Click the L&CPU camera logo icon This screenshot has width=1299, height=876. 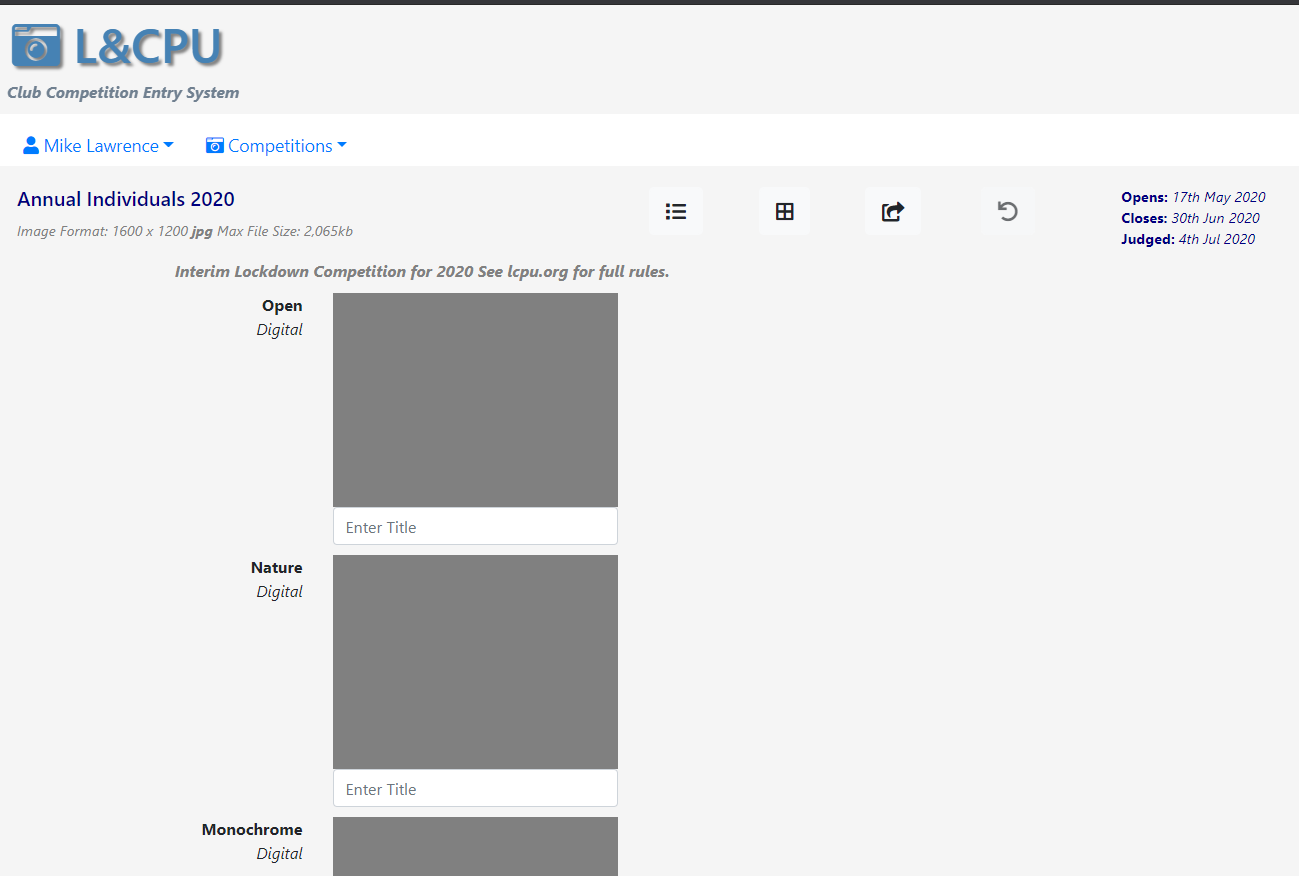(37, 47)
